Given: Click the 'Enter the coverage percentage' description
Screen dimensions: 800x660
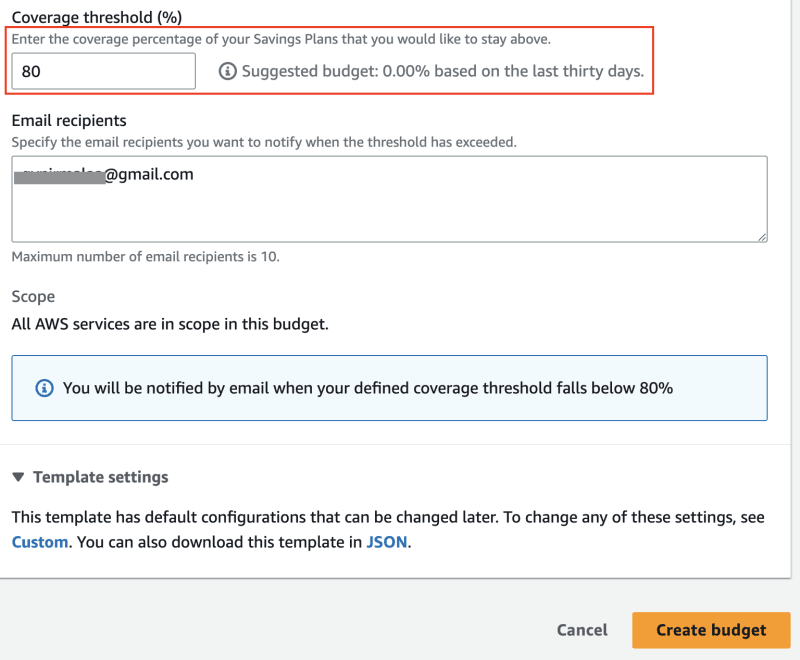Looking at the screenshot, I should 281,39.
